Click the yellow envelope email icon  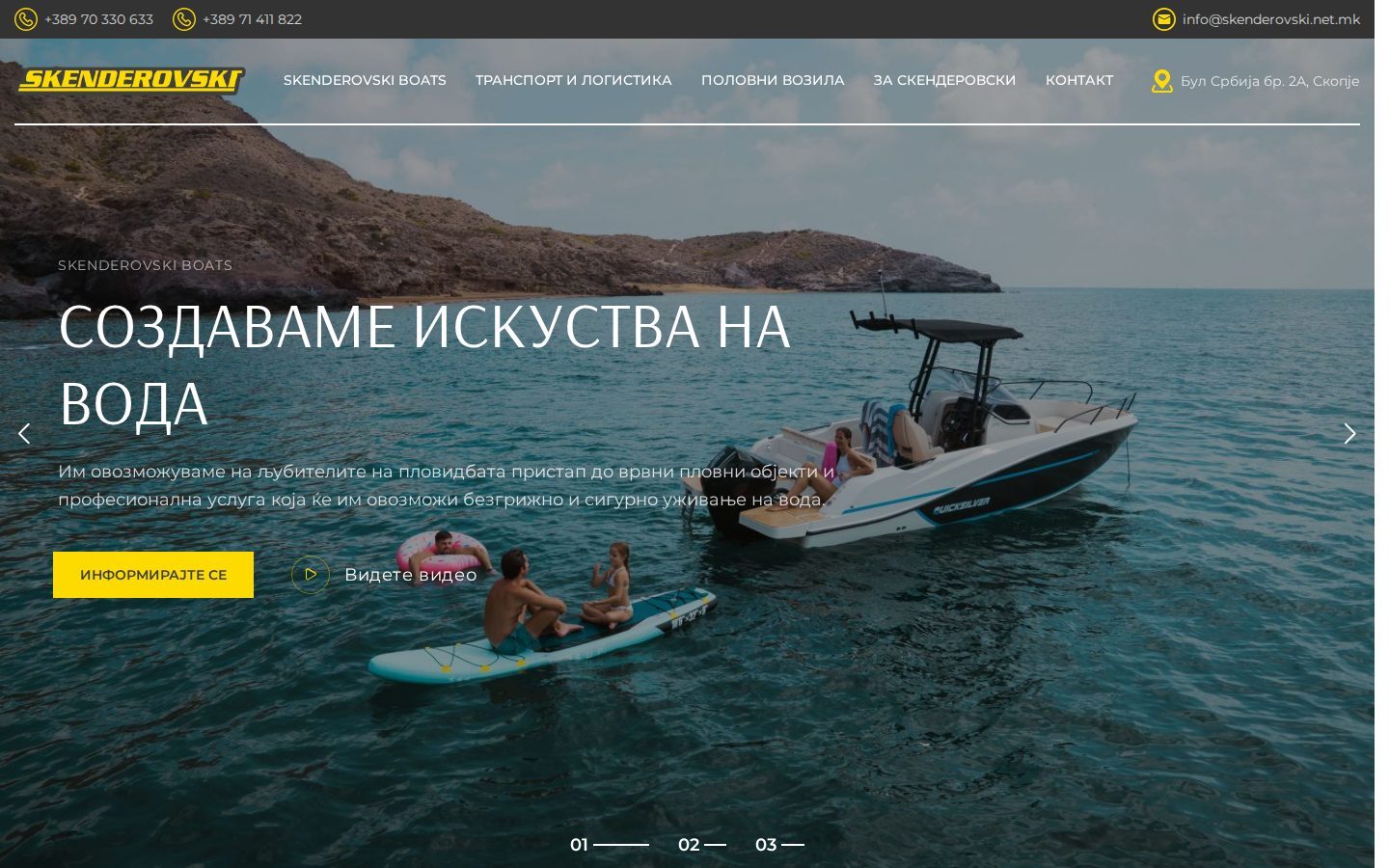click(1164, 19)
